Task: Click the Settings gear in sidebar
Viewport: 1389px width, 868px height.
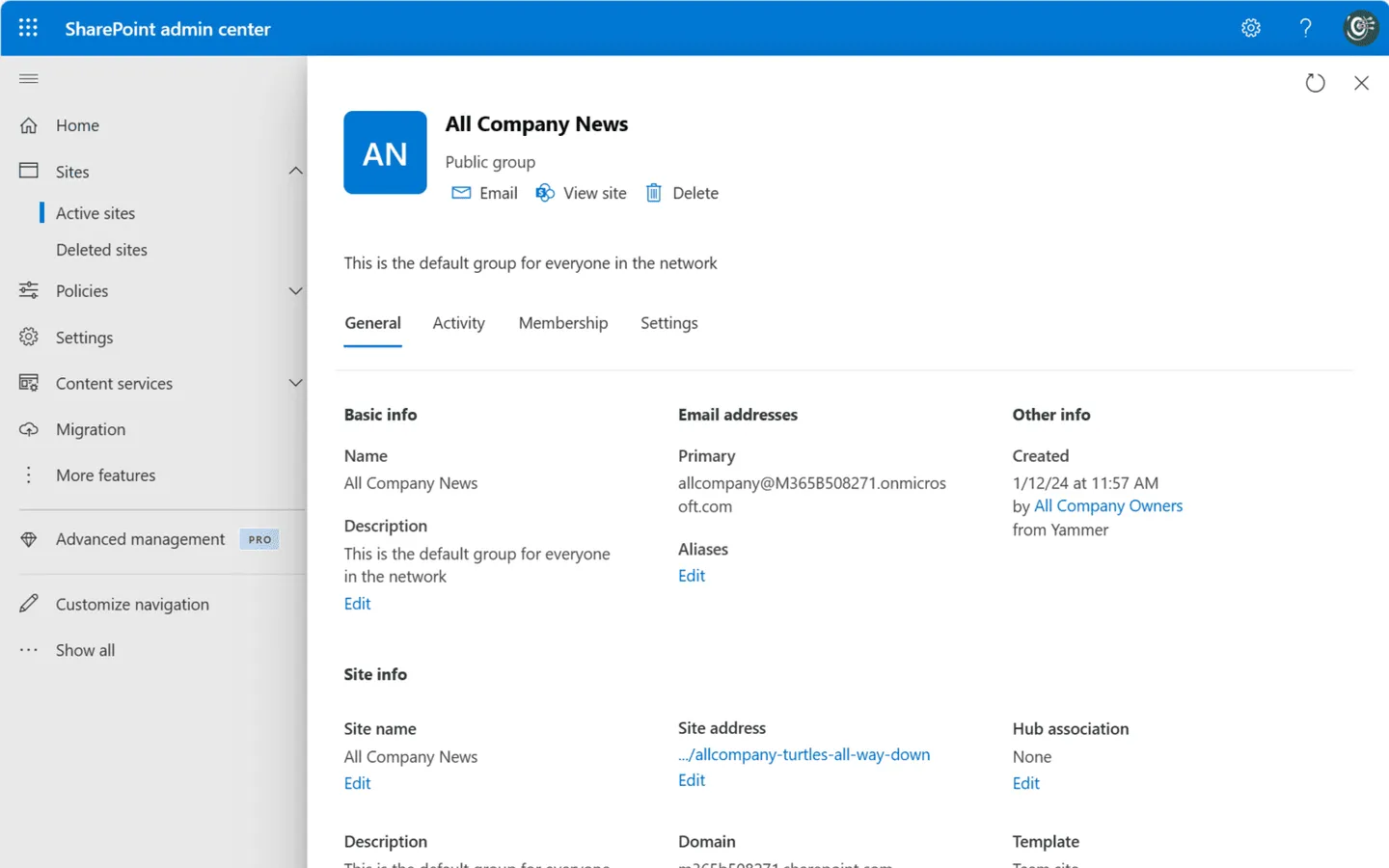Action: click(29, 337)
